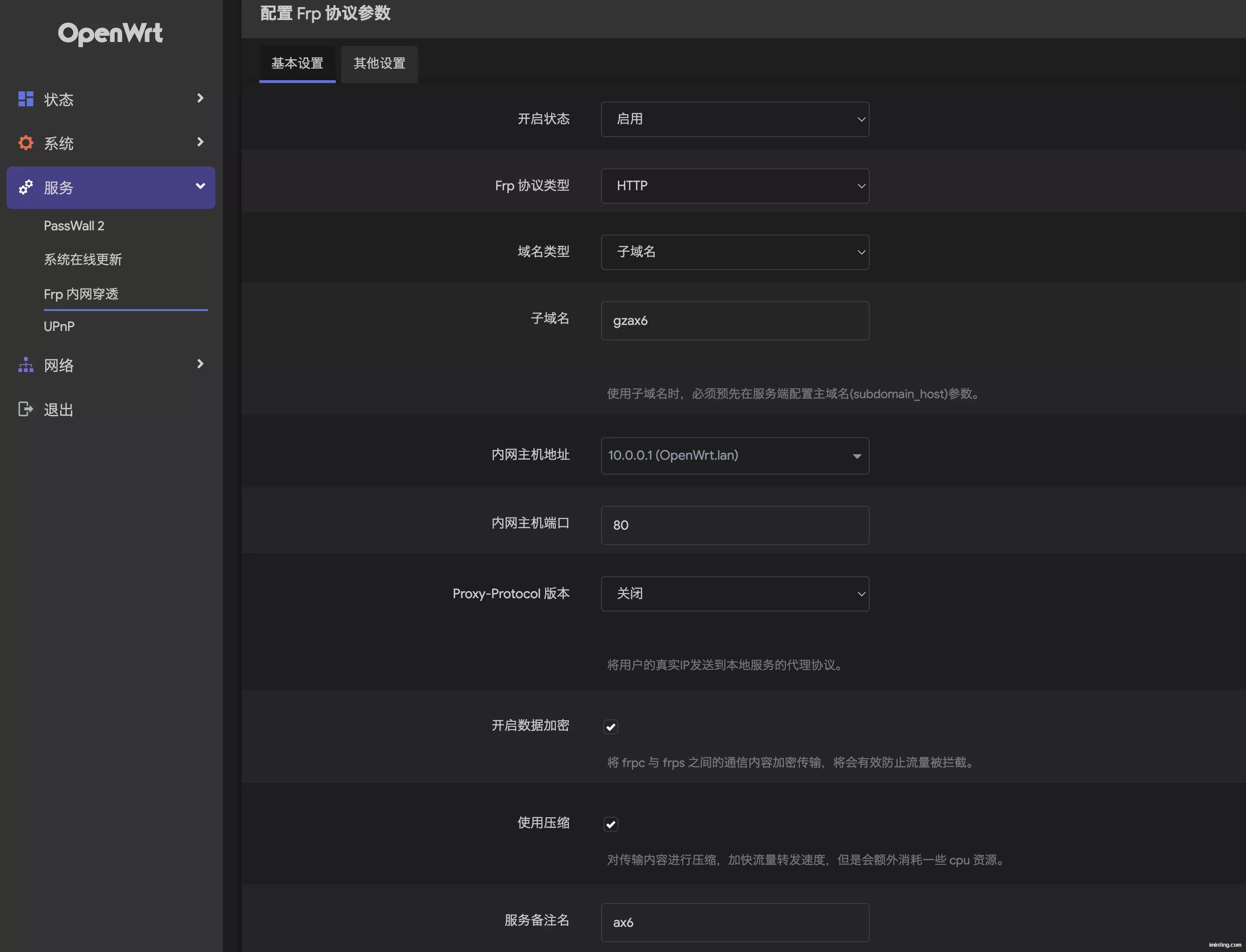Viewport: 1246px width, 952px height.
Task: Click the 内网主机地址 label
Action: pyautogui.click(x=531, y=455)
